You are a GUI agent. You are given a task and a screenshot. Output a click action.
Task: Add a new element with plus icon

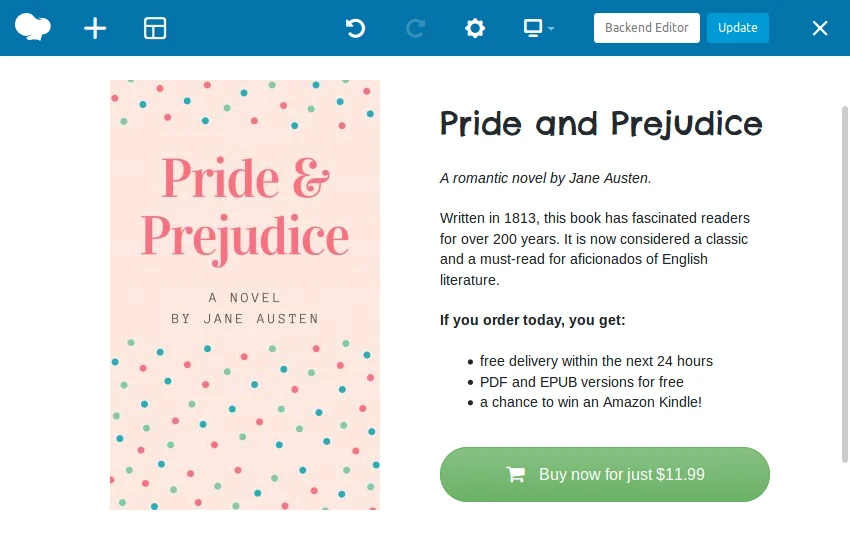95,28
